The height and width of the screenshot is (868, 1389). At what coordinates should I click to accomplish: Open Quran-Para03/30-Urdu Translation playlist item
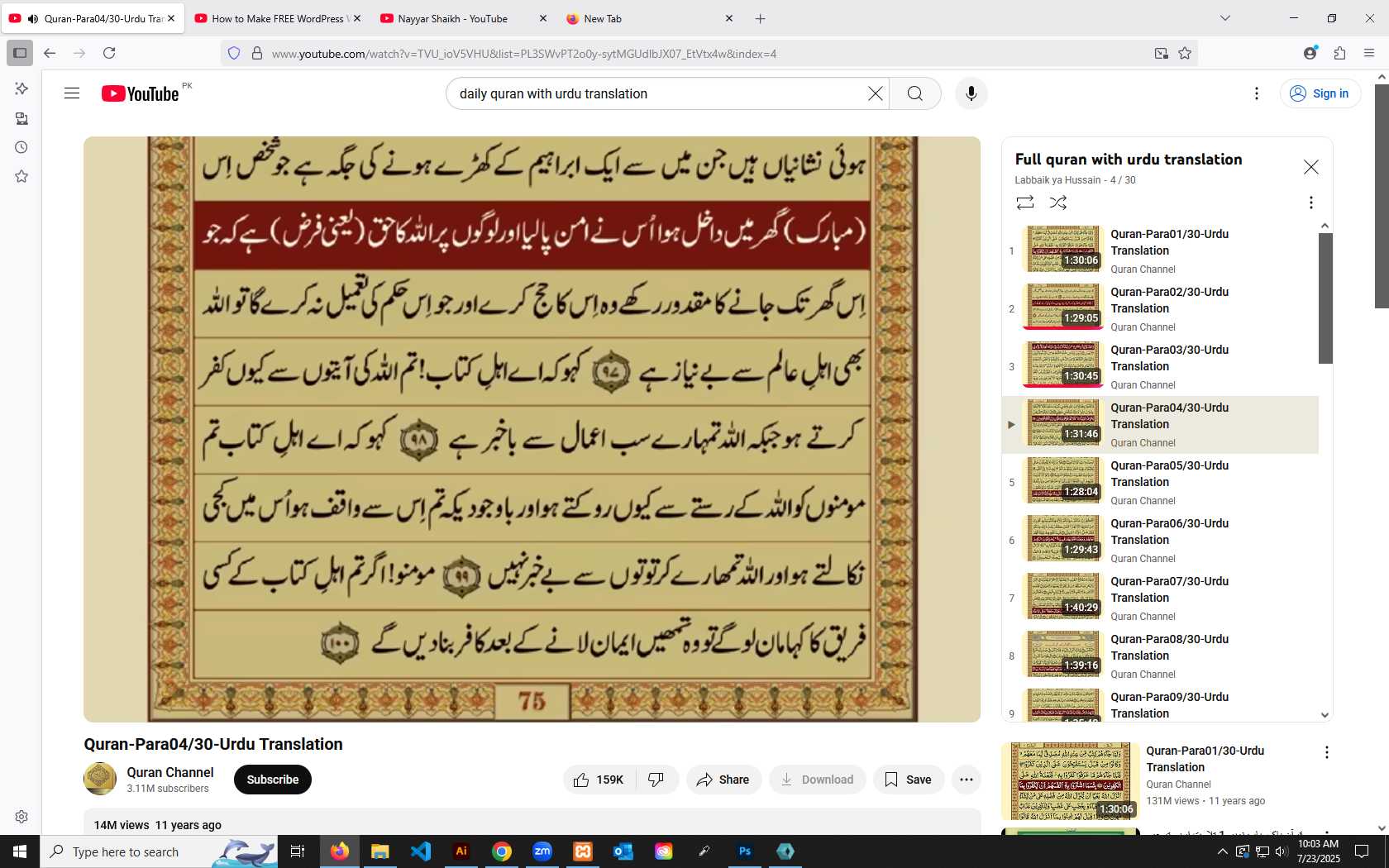click(x=1160, y=366)
